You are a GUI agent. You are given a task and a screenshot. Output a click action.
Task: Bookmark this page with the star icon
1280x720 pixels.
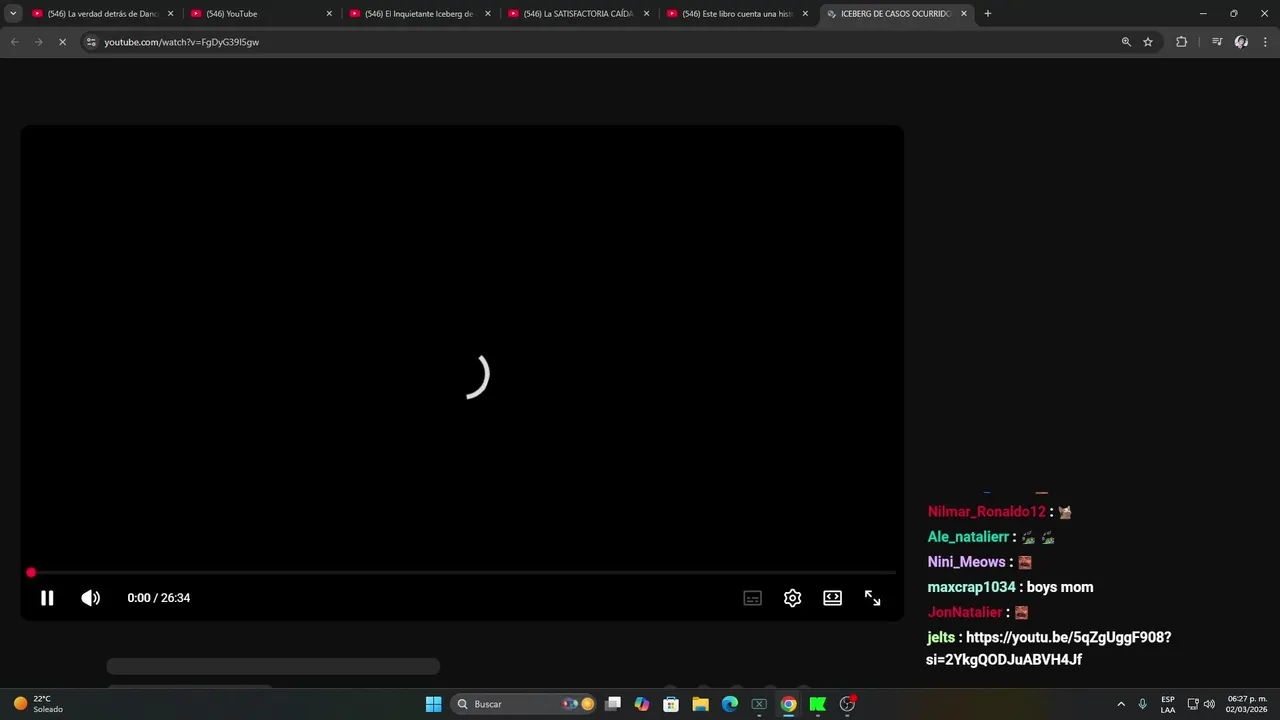(x=1148, y=42)
